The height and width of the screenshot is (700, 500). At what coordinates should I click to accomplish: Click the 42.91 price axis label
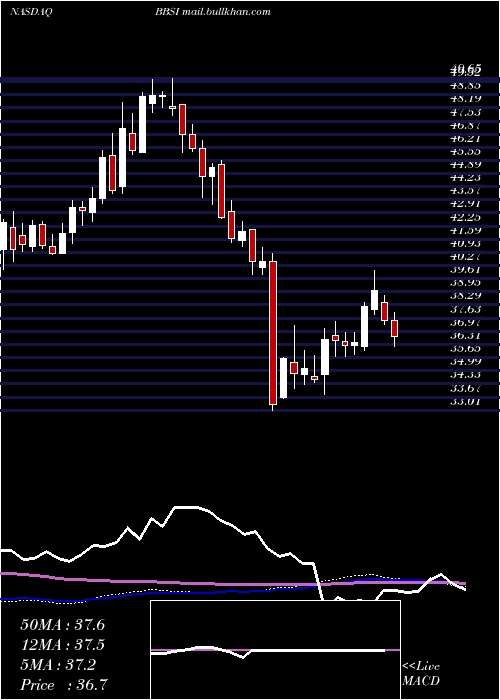[465, 204]
